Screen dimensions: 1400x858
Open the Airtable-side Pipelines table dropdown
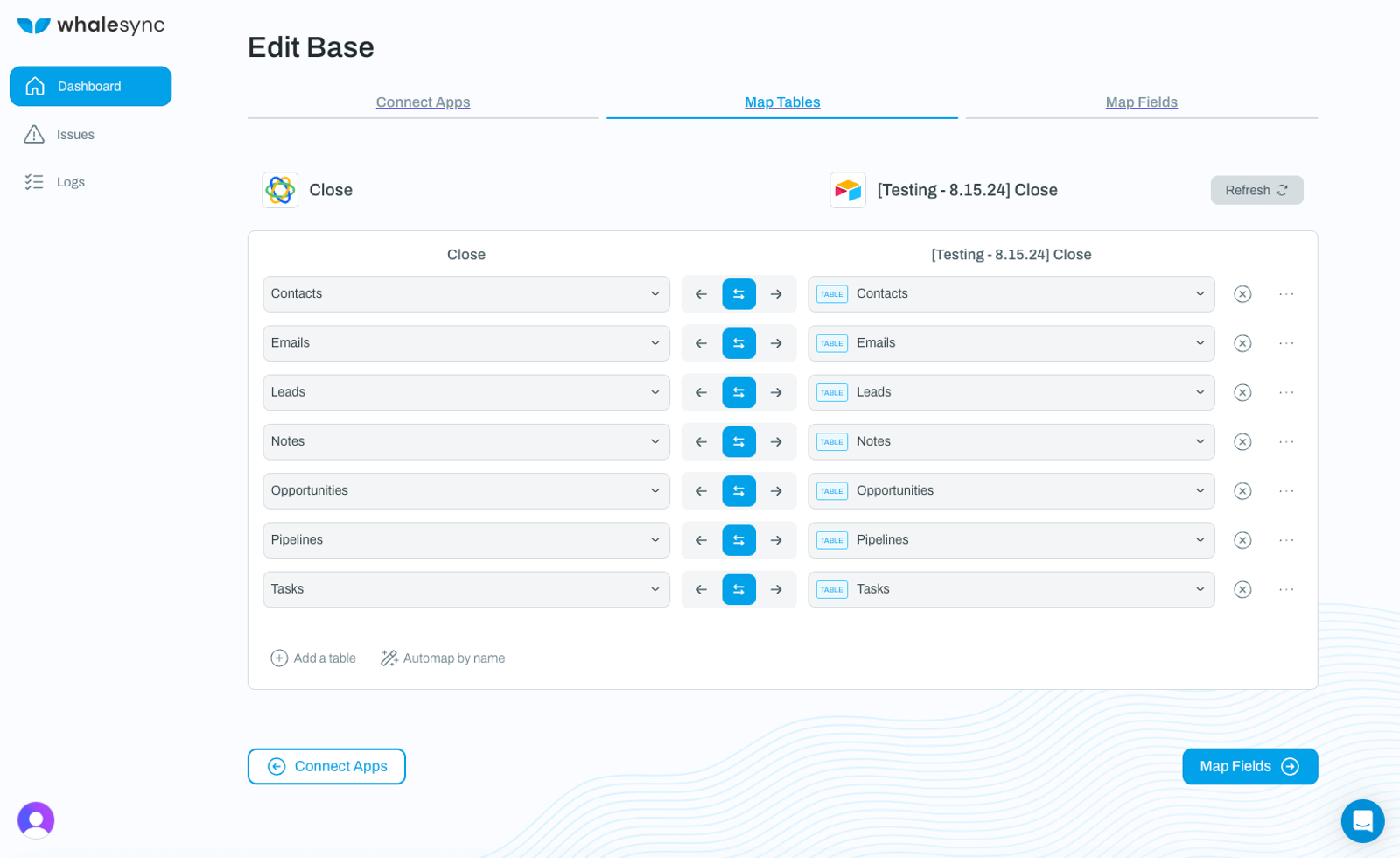click(1011, 540)
